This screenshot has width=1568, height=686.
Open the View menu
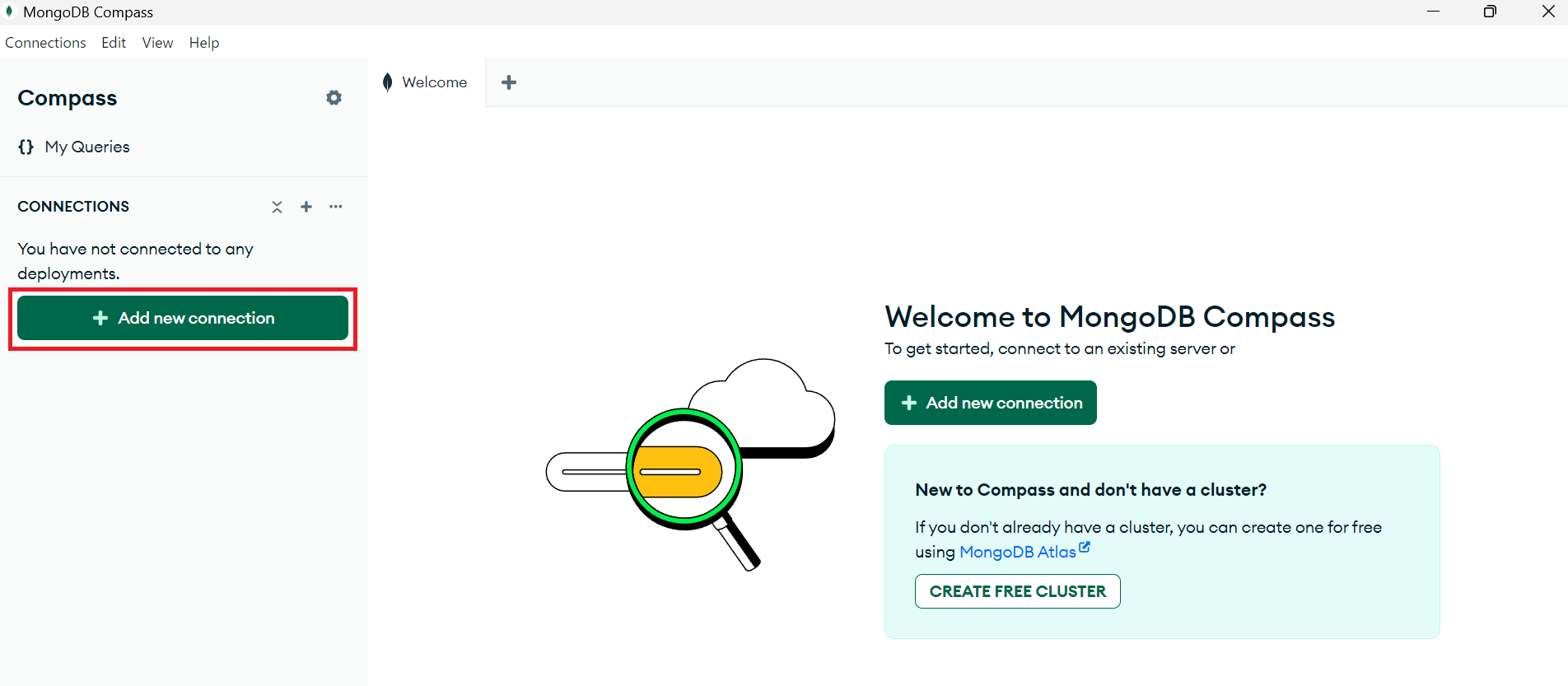[157, 43]
